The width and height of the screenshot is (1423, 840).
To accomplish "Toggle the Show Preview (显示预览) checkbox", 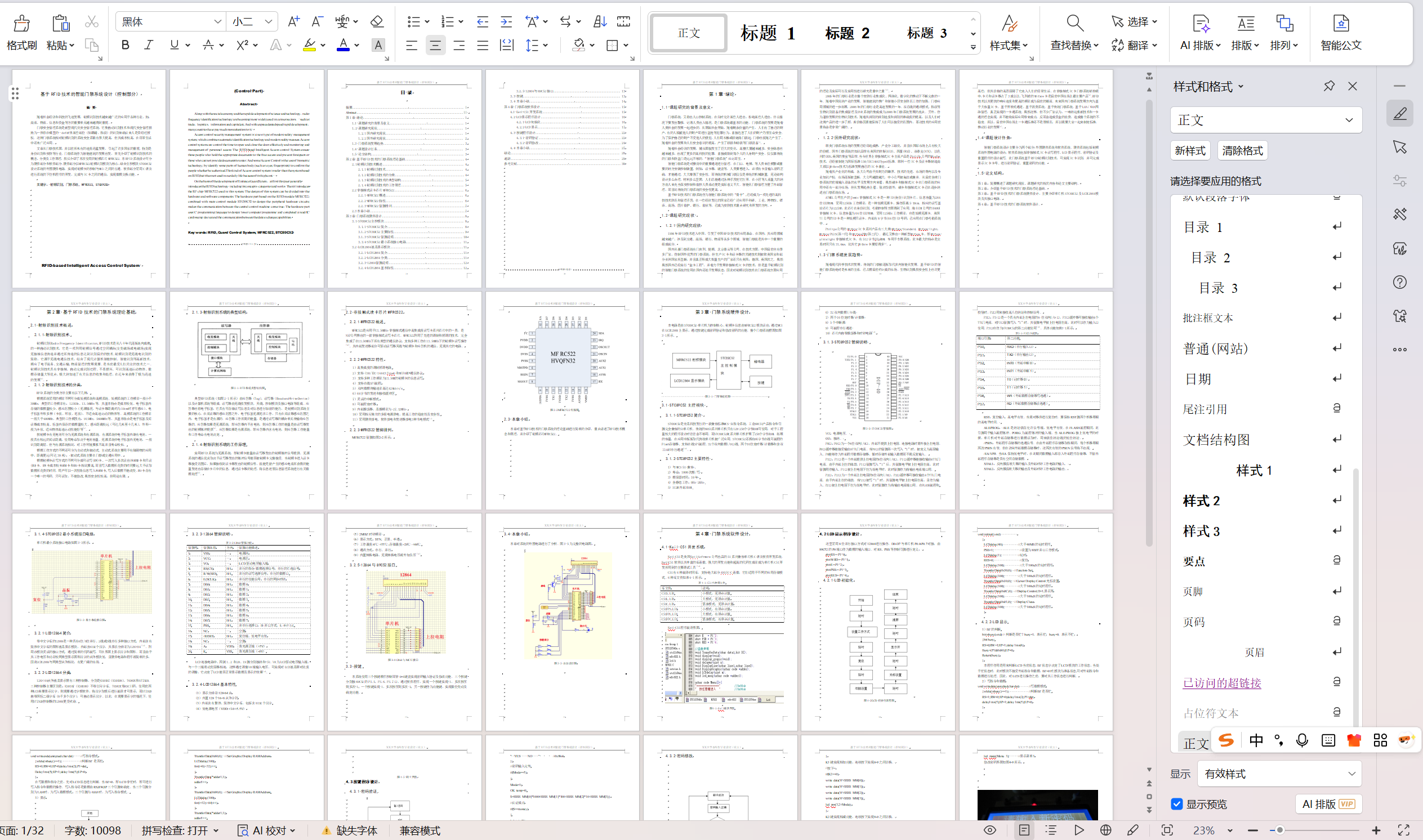I will (x=1177, y=804).
